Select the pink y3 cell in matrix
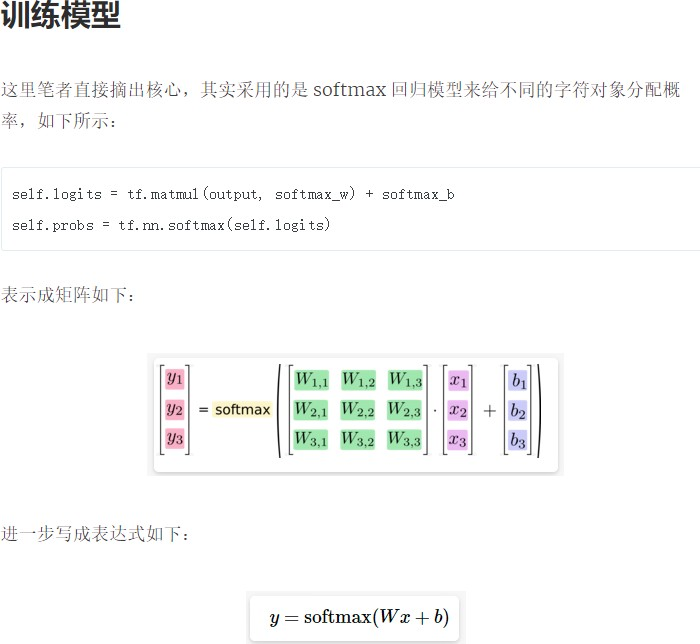This screenshot has width=700, height=644. 175,438
